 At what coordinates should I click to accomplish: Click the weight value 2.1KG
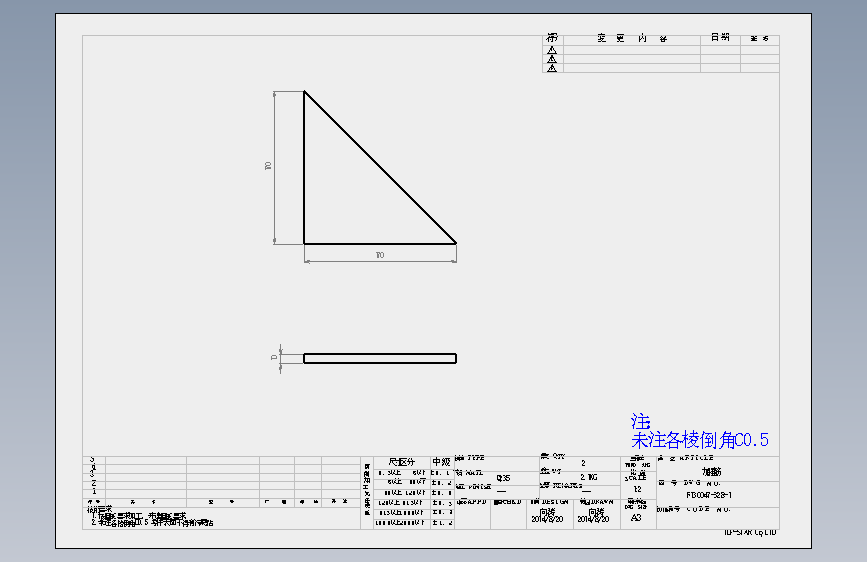click(x=588, y=477)
